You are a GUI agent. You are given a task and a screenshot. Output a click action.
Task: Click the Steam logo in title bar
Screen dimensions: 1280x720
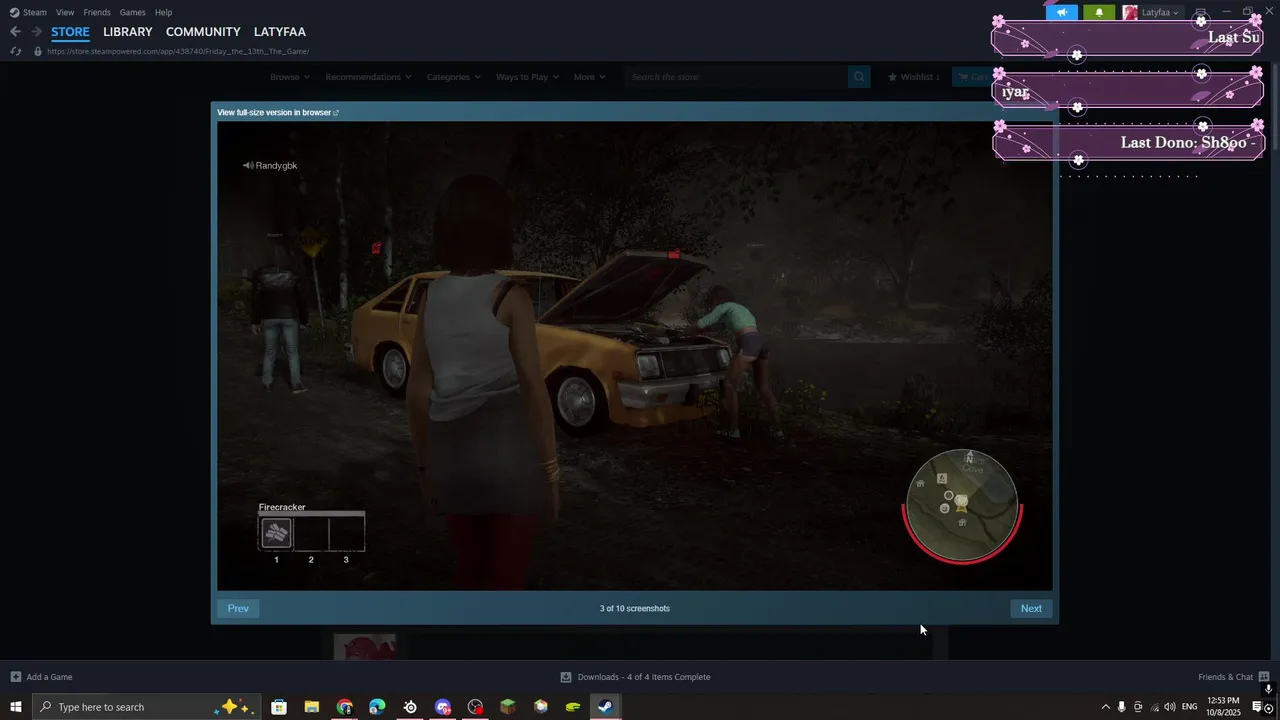(x=14, y=12)
